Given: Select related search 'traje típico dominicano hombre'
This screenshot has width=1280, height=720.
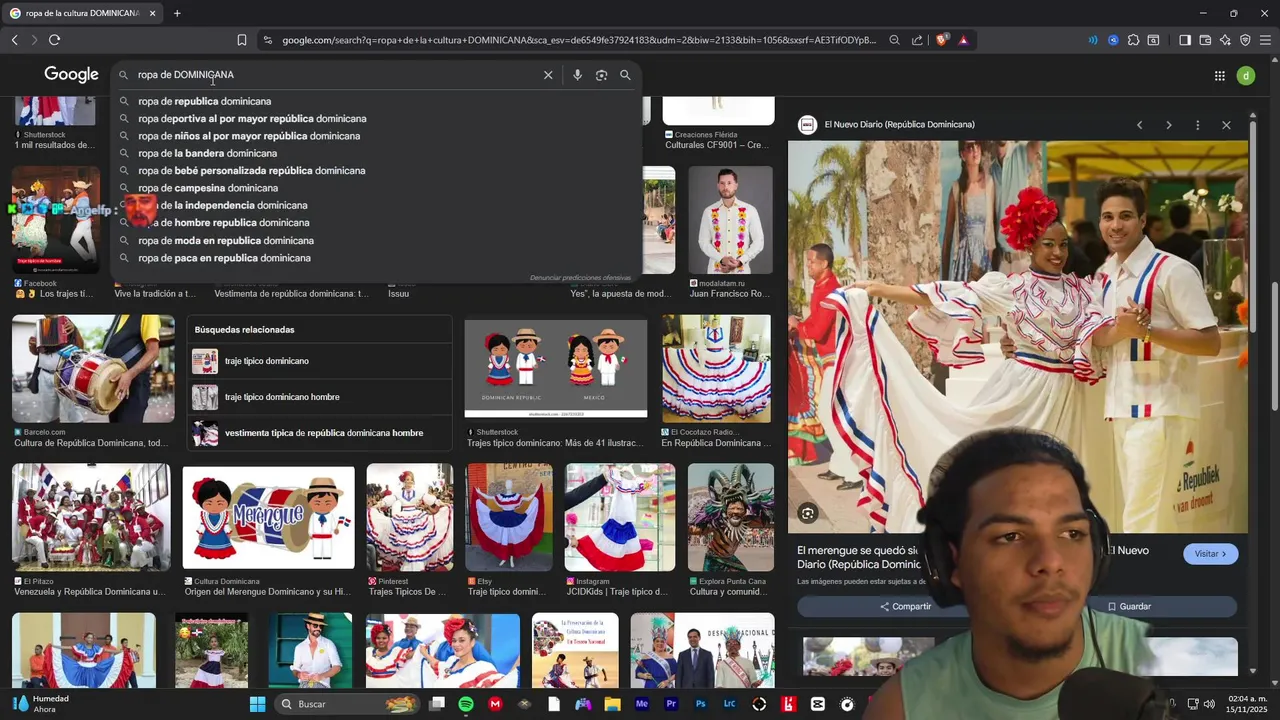Looking at the screenshot, I should (319, 397).
